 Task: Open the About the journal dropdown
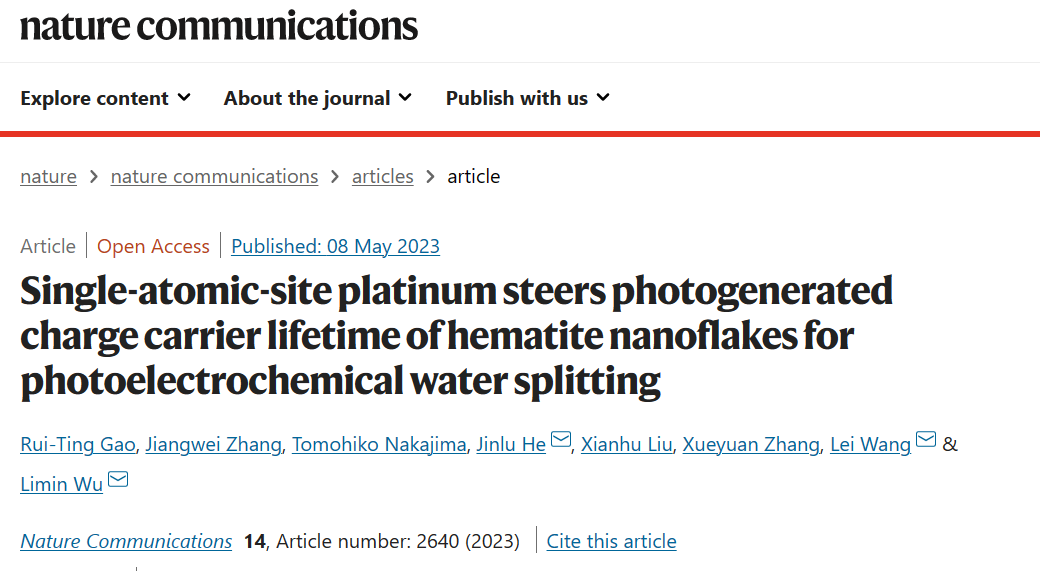[318, 98]
